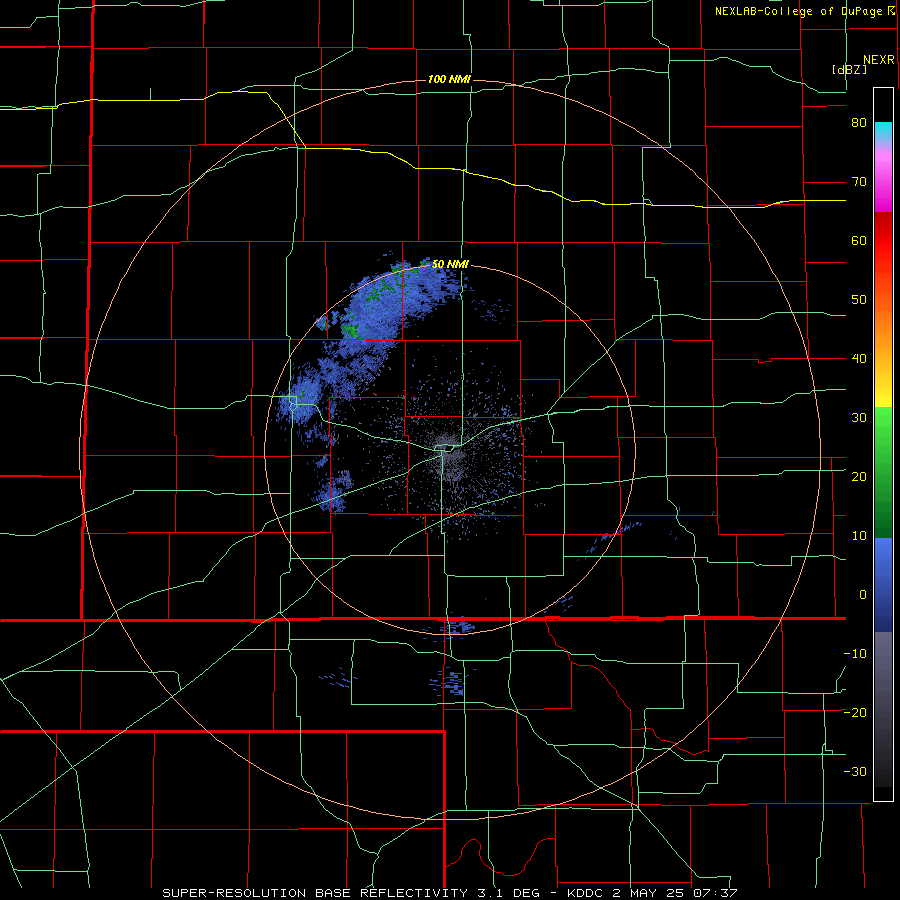This screenshot has width=900, height=900.
Task: Click the 20 value on the dBZ scale
Action: coord(859,476)
